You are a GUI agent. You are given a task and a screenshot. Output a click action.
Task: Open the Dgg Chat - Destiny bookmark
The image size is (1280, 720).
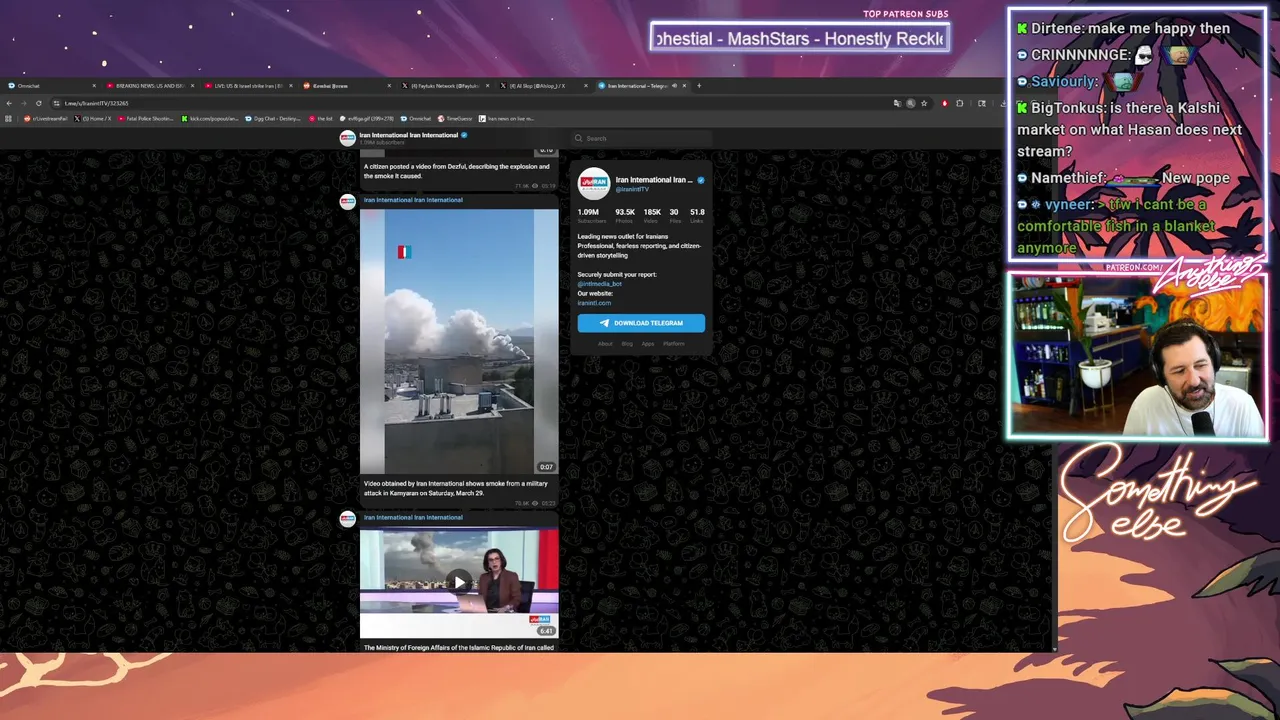[274, 118]
